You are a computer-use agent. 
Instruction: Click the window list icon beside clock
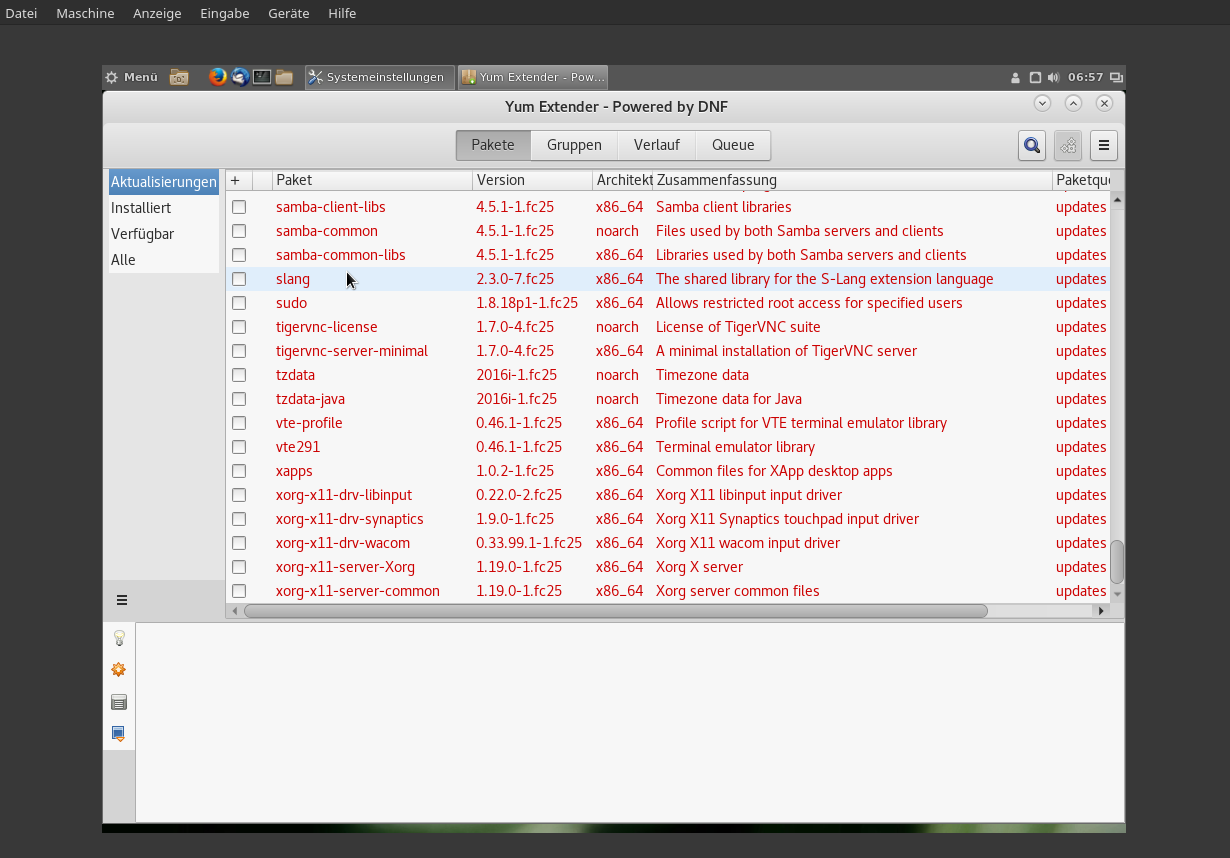[1116, 77]
